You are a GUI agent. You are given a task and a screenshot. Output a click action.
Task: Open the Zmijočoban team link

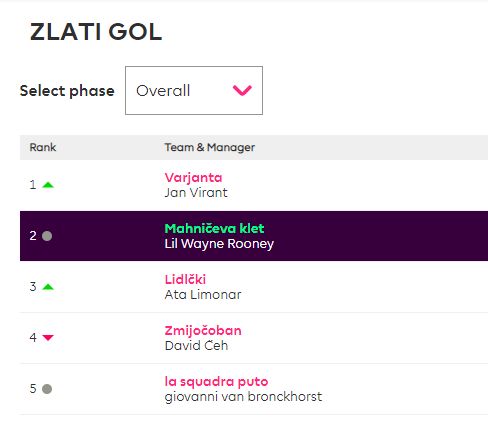[203, 330]
